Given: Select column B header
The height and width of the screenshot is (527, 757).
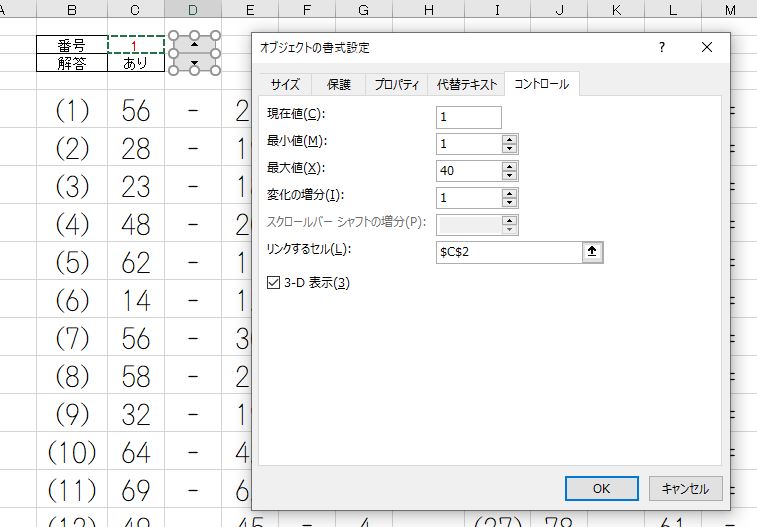Looking at the screenshot, I should pyautogui.click(x=72, y=10).
